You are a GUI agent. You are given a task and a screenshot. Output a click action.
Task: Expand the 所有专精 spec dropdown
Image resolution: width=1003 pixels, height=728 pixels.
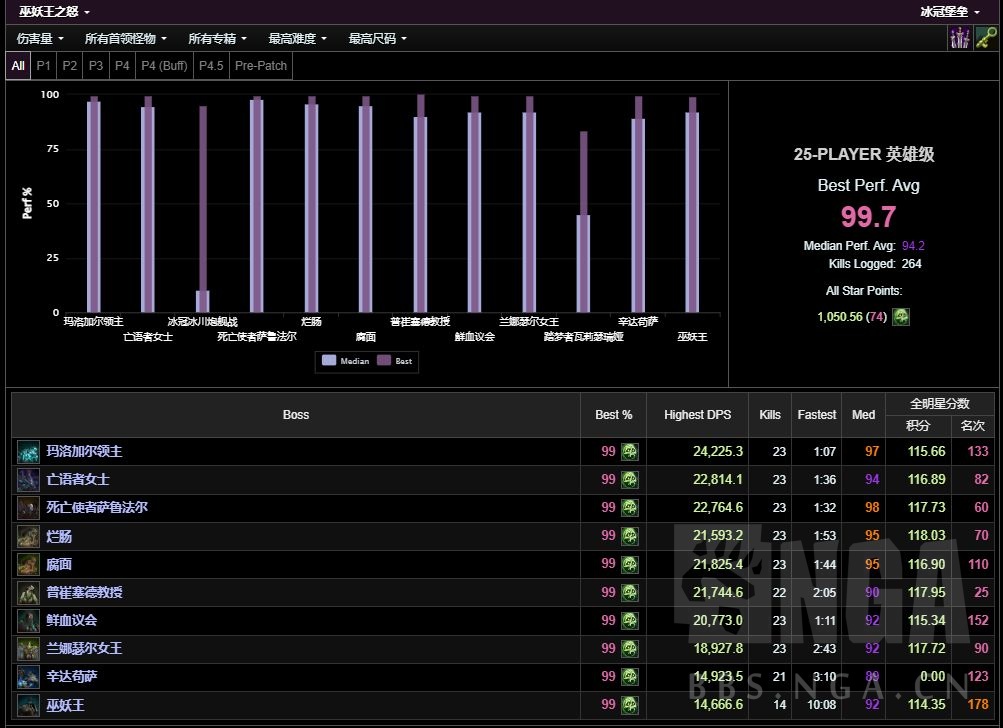point(217,39)
